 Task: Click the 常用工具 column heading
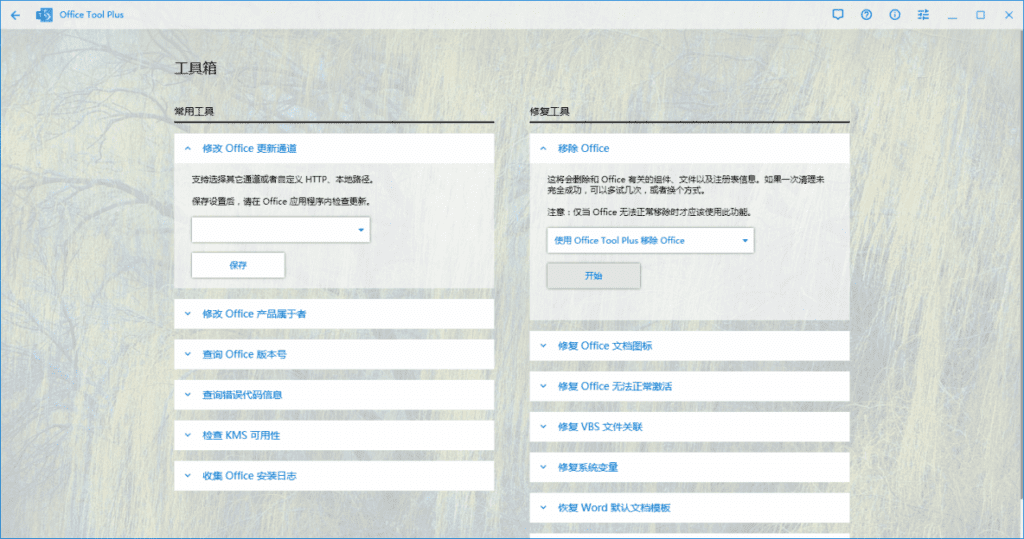pos(194,112)
